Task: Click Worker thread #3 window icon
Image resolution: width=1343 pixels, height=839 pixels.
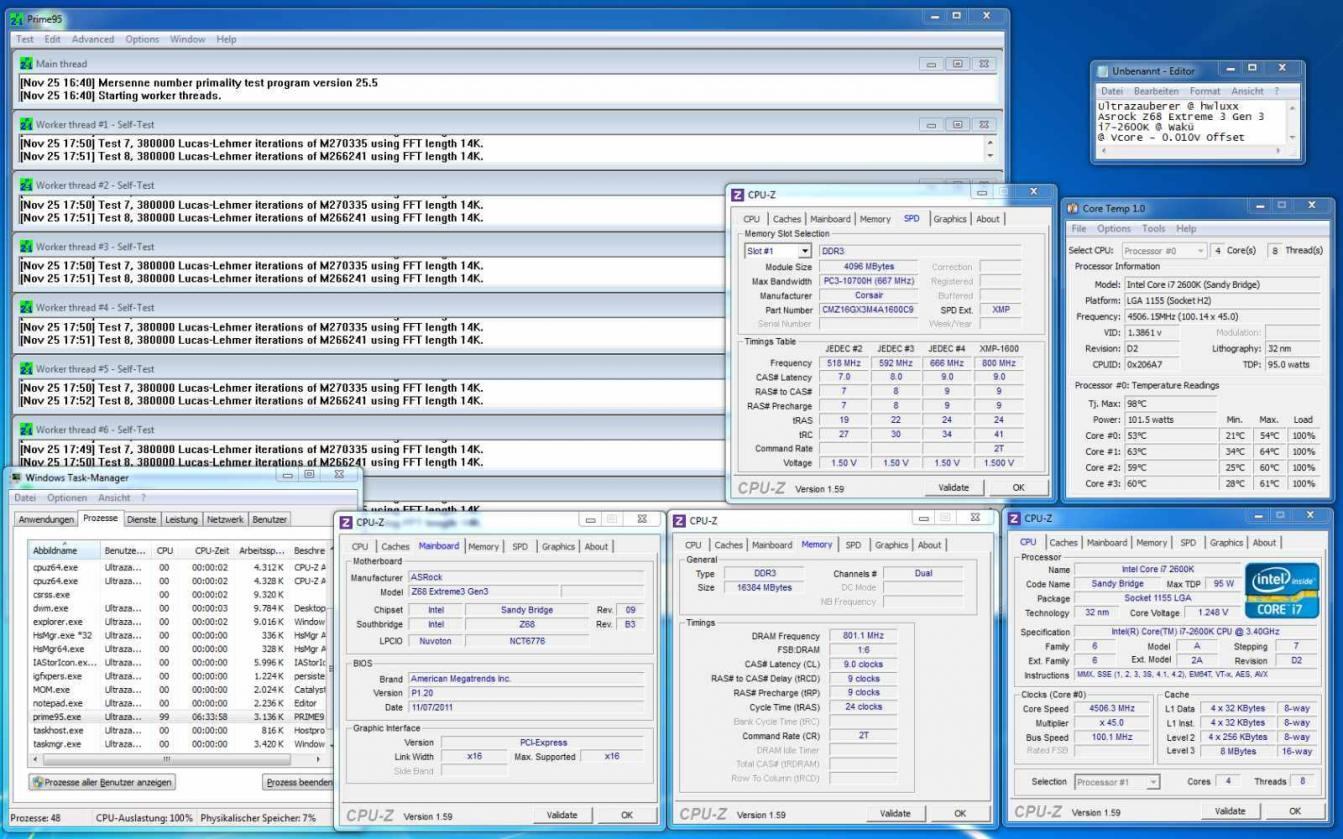Action: click(x=28, y=246)
